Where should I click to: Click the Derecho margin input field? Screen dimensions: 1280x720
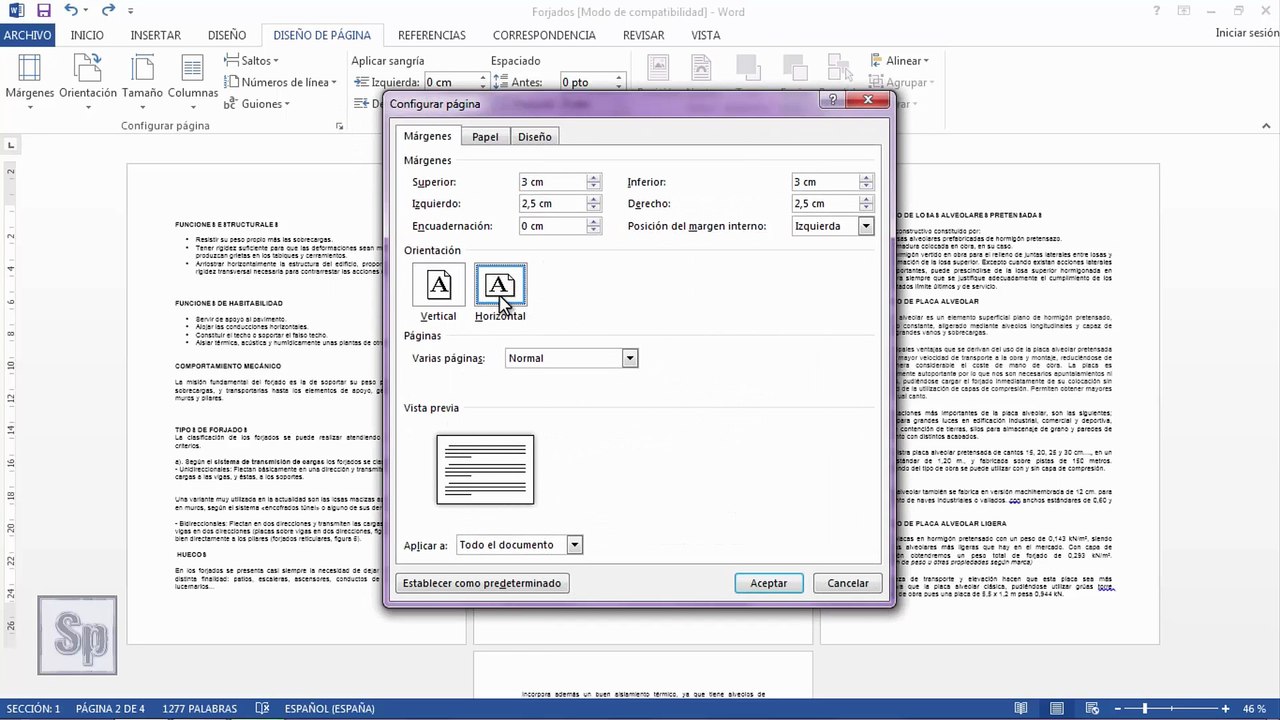pos(825,204)
